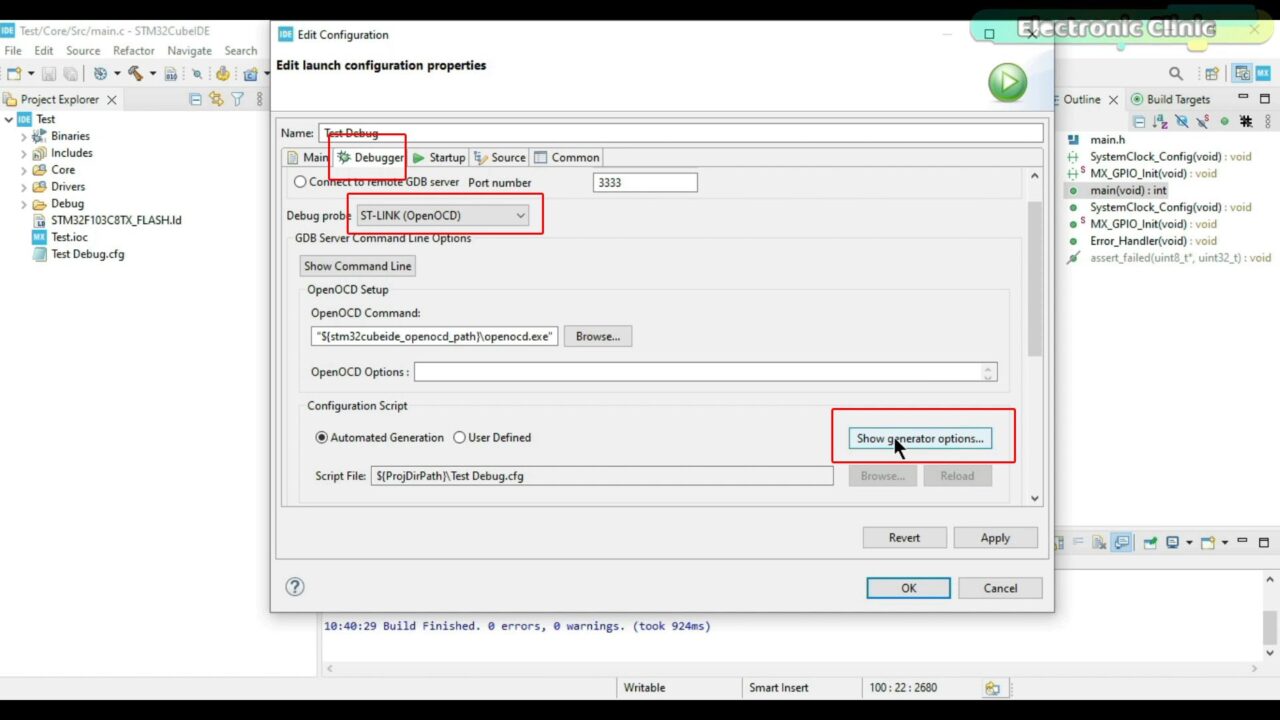Click Clear Console icon in console toolbar
1280x720 pixels.
coord(1099,543)
